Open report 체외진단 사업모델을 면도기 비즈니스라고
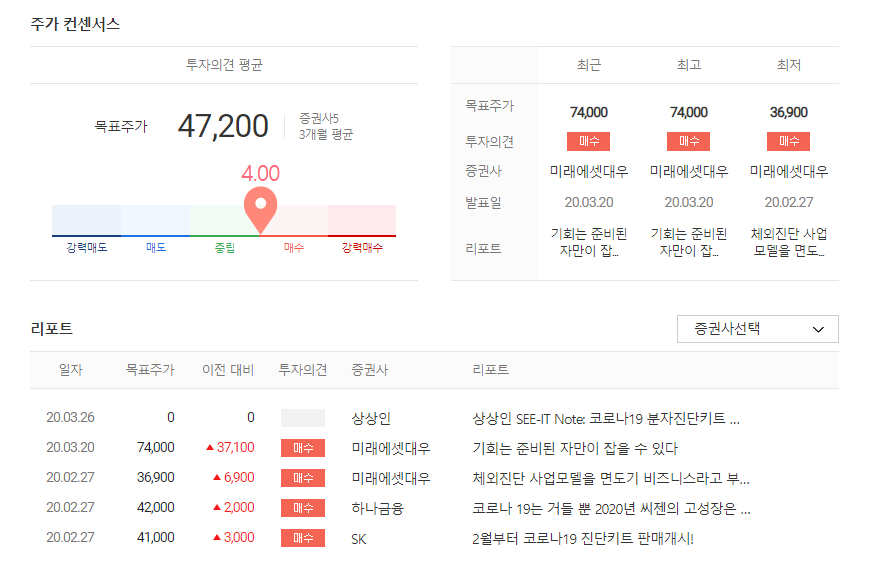This screenshot has height=563, width=875. [x=611, y=479]
